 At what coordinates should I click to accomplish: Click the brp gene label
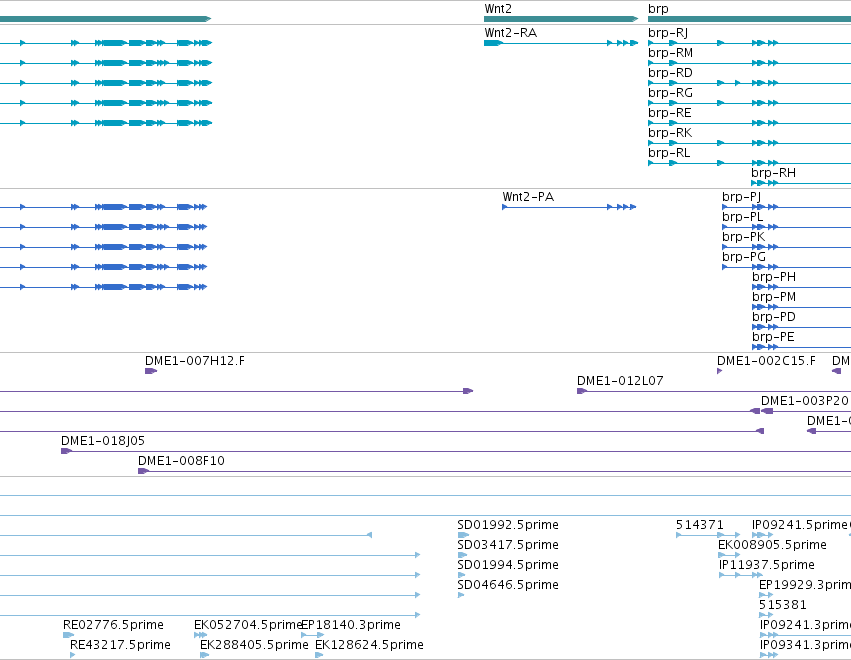[x=658, y=9]
